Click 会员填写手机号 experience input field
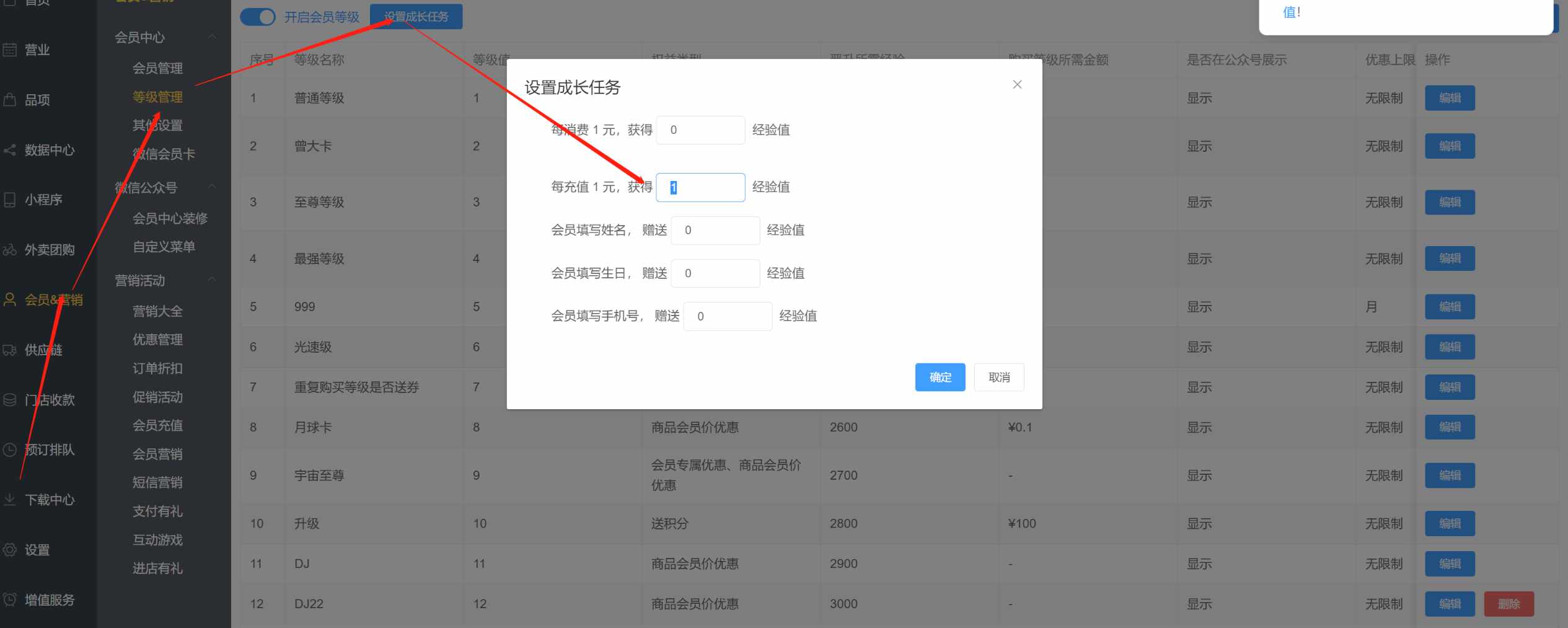This screenshot has height=628, width=1568. 728,316
